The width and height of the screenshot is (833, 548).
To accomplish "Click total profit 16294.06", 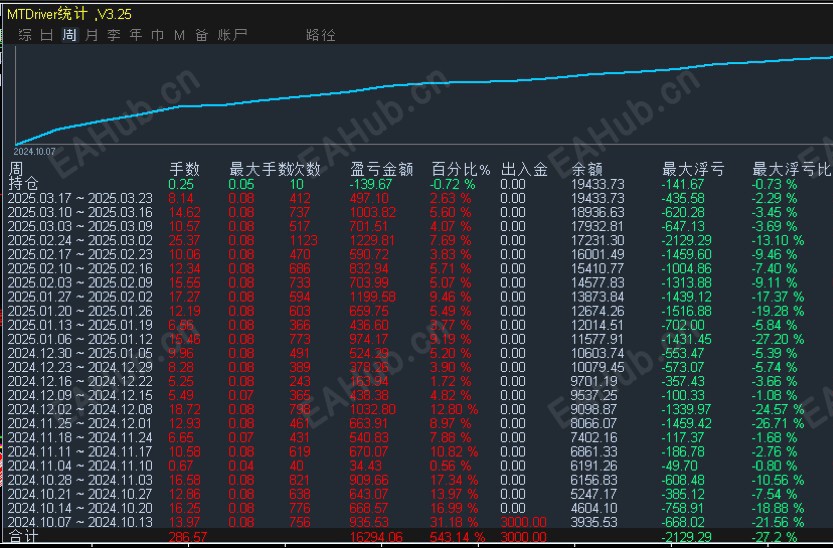I will (x=376, y=537).
